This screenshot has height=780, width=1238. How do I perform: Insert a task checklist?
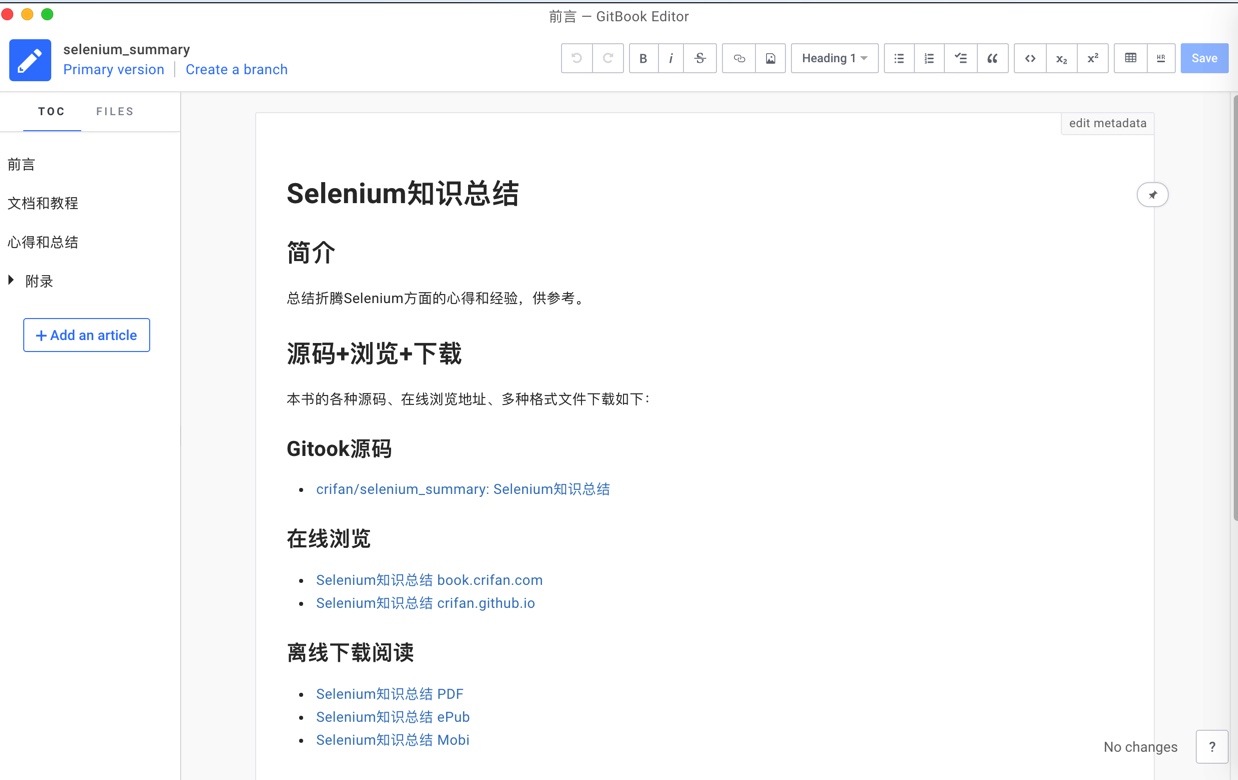click(x=960, y=58)
